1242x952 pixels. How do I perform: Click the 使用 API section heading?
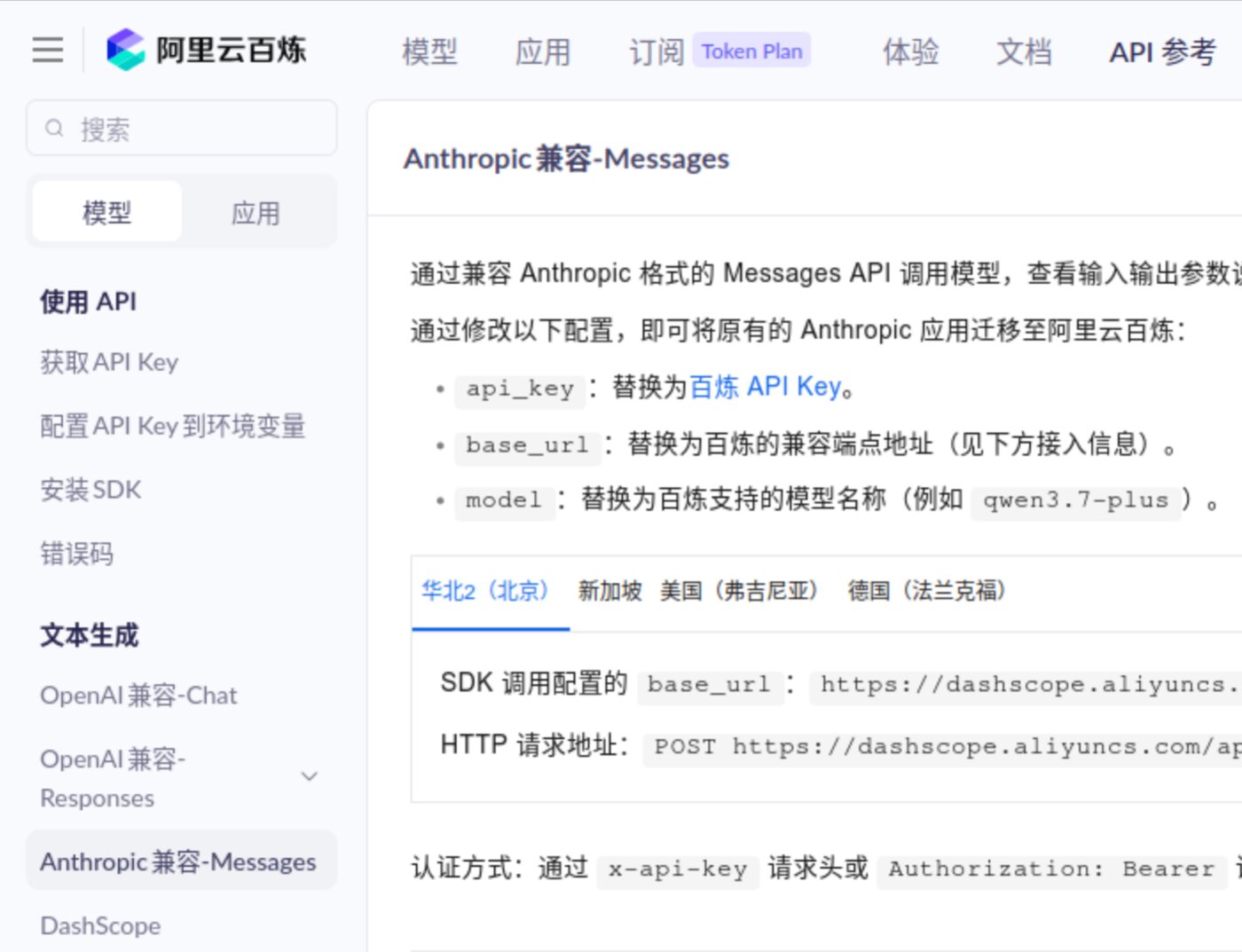click(88, 301)
